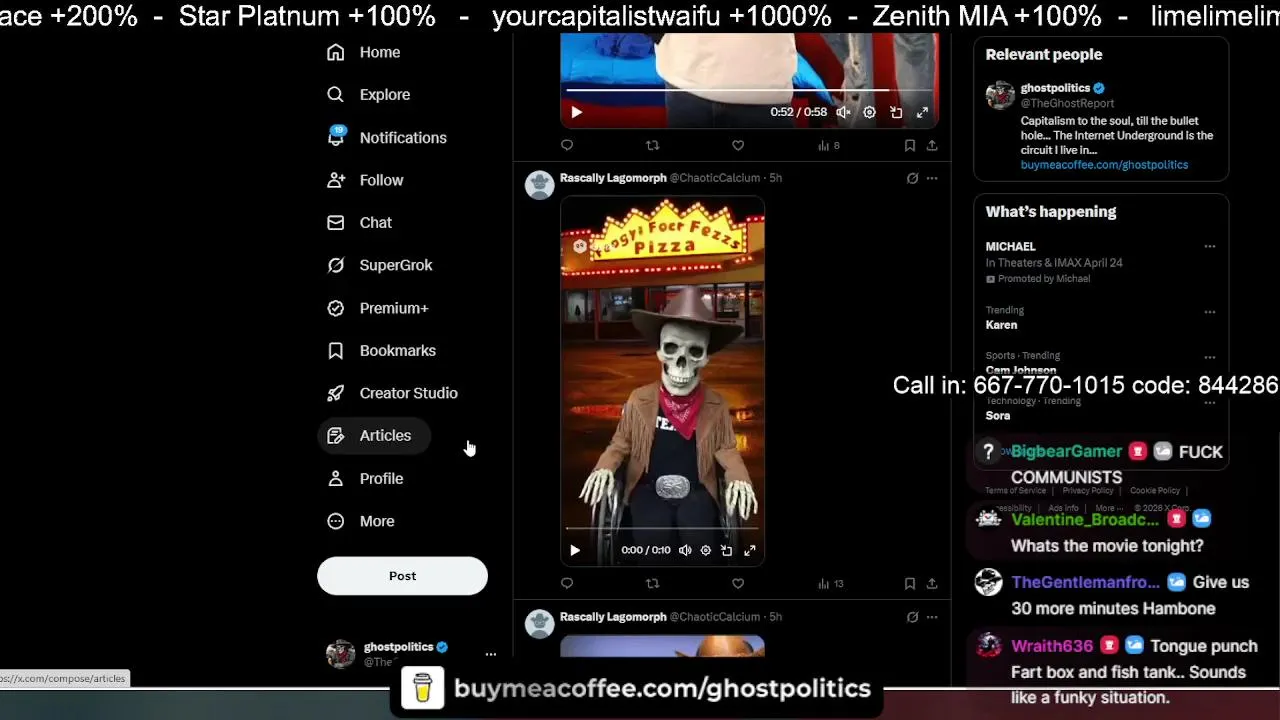Image resolution: width=1280 pixels, height=720 pixels.
Task: Toggle picture-in-picture on skeleton video
Action: [727, 550]
